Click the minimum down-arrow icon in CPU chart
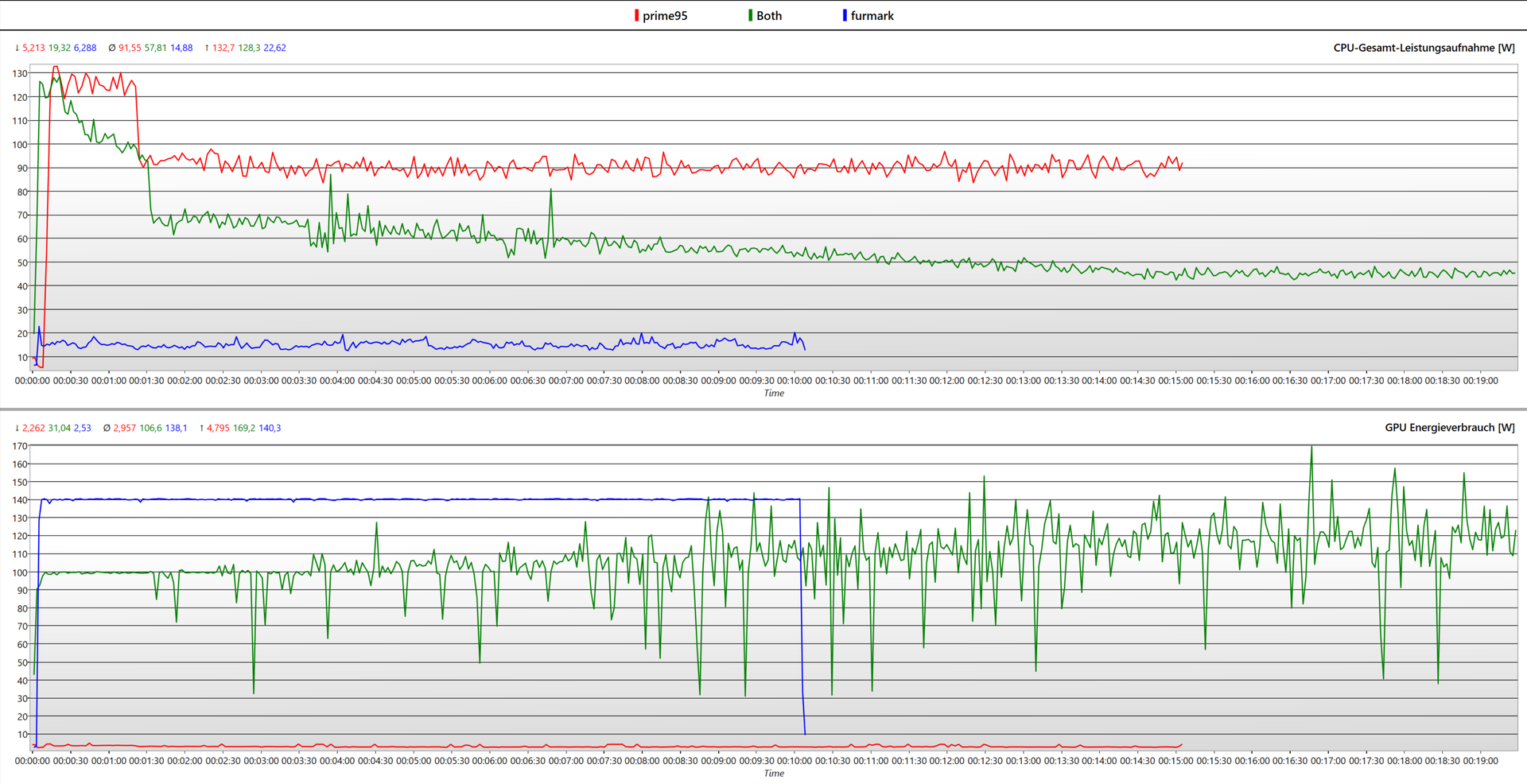The height and width of the screenshot is (784, 1527). pyautogui.click(x=17, y=49)
